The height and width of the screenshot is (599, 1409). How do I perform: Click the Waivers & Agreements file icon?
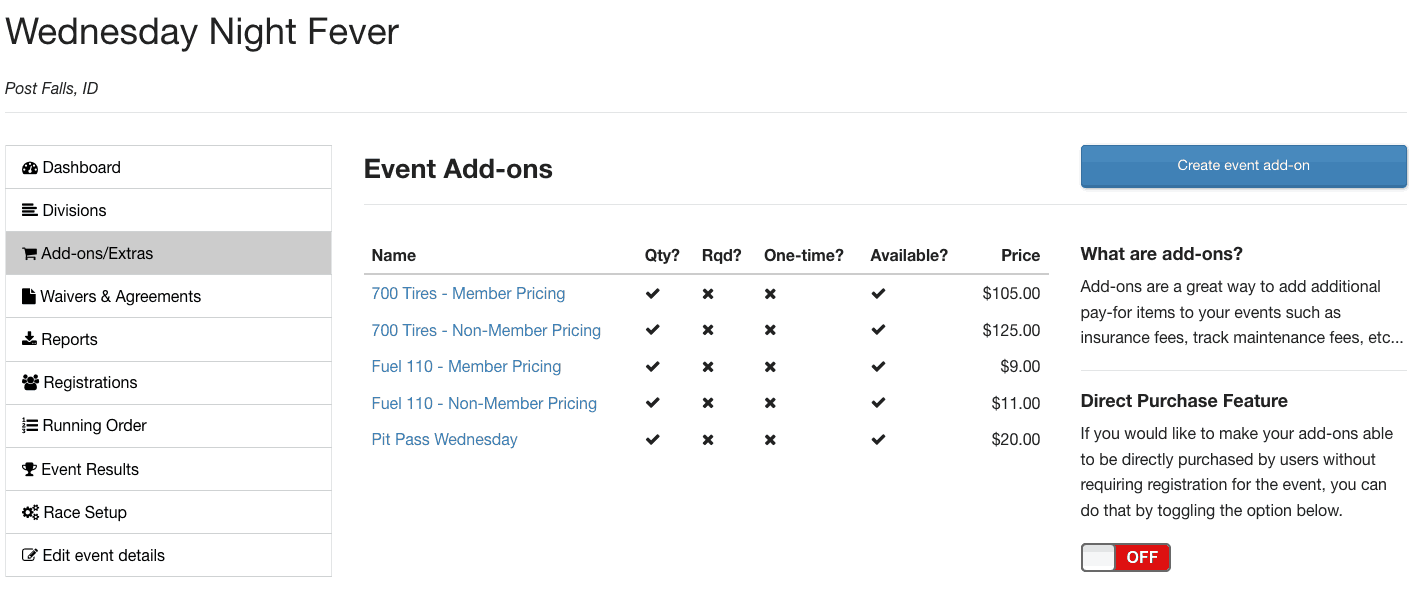tap(29, 297)
